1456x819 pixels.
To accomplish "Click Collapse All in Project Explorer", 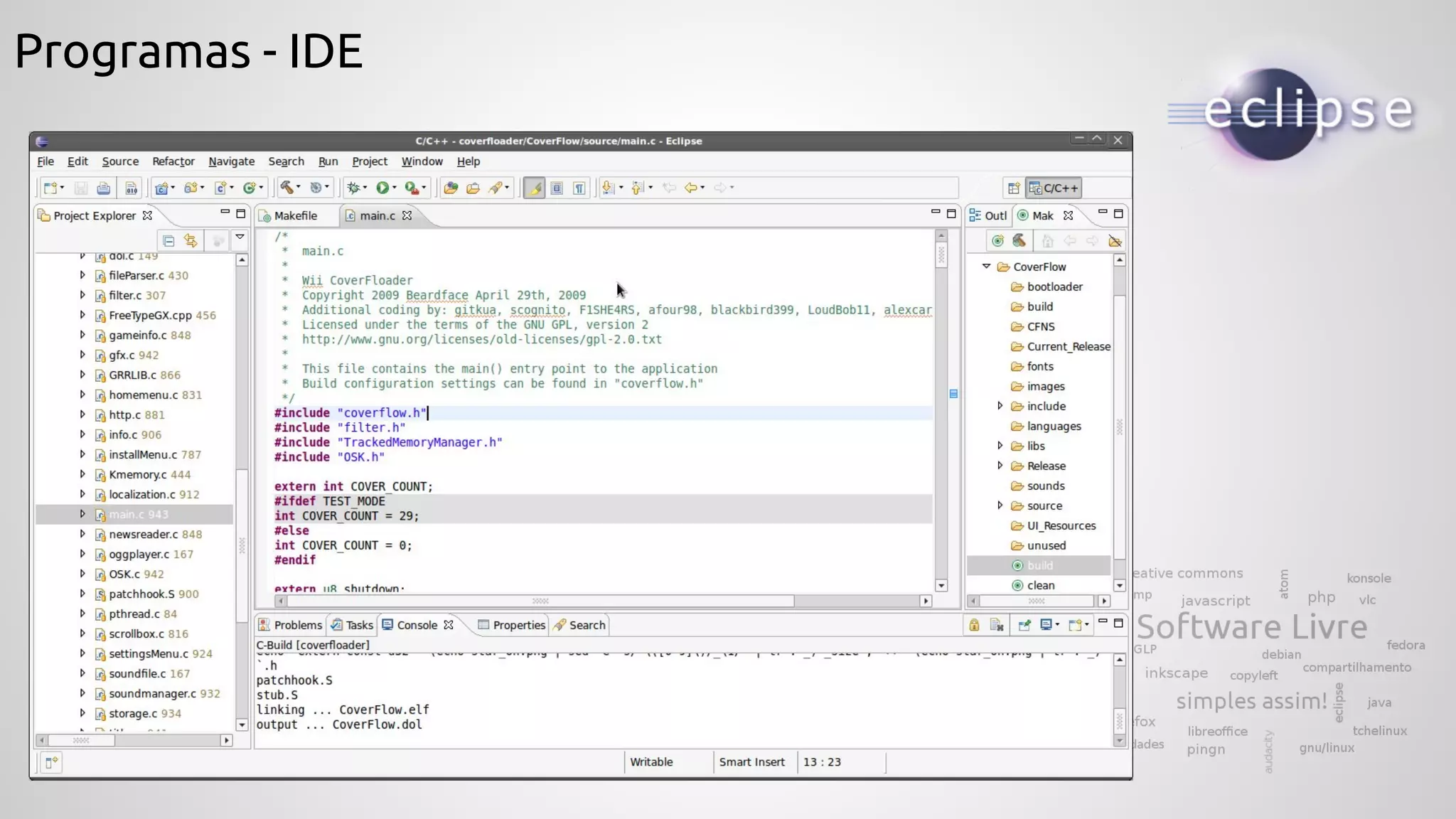I will coord(168,241).
